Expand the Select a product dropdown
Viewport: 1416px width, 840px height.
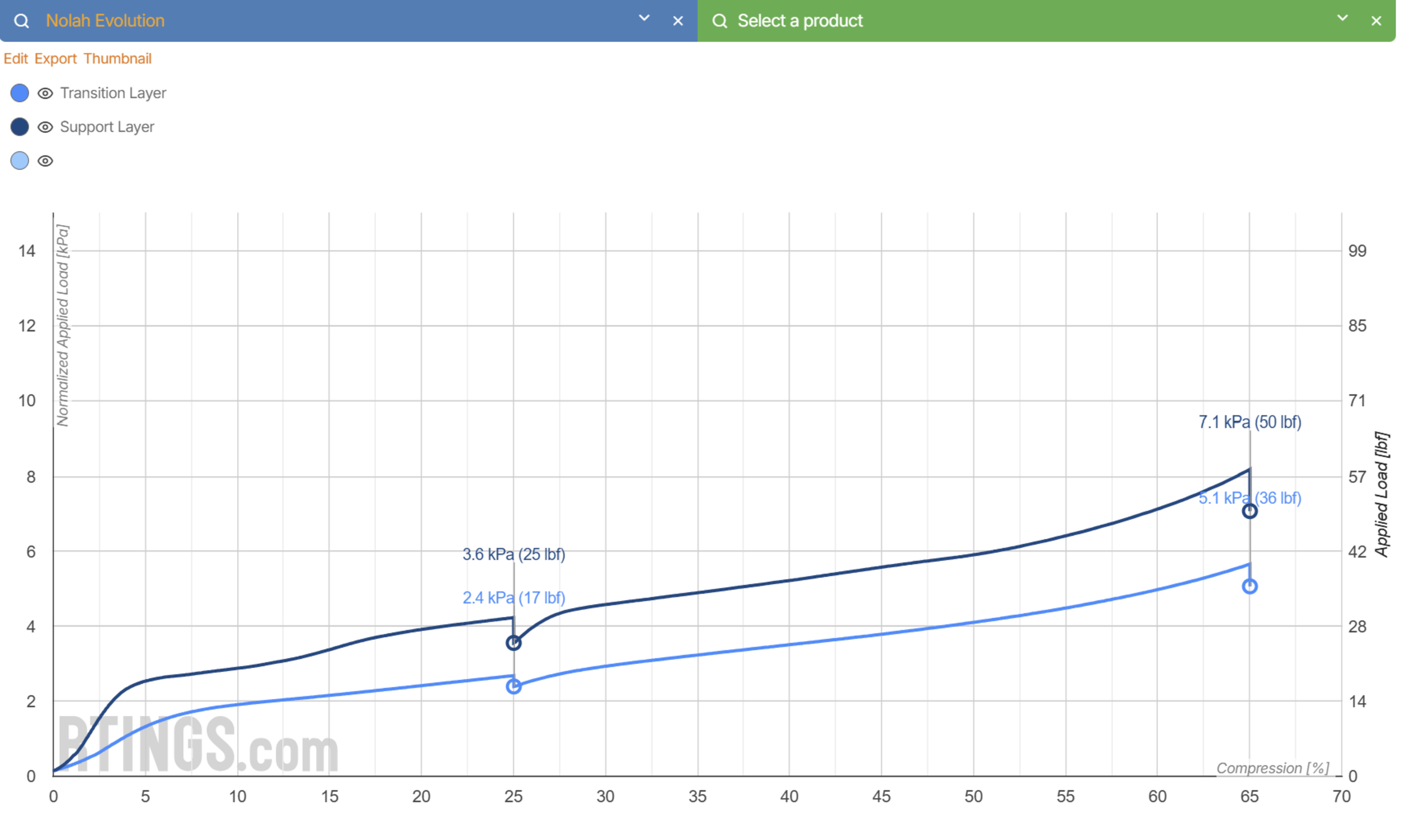pos(1342,18)
